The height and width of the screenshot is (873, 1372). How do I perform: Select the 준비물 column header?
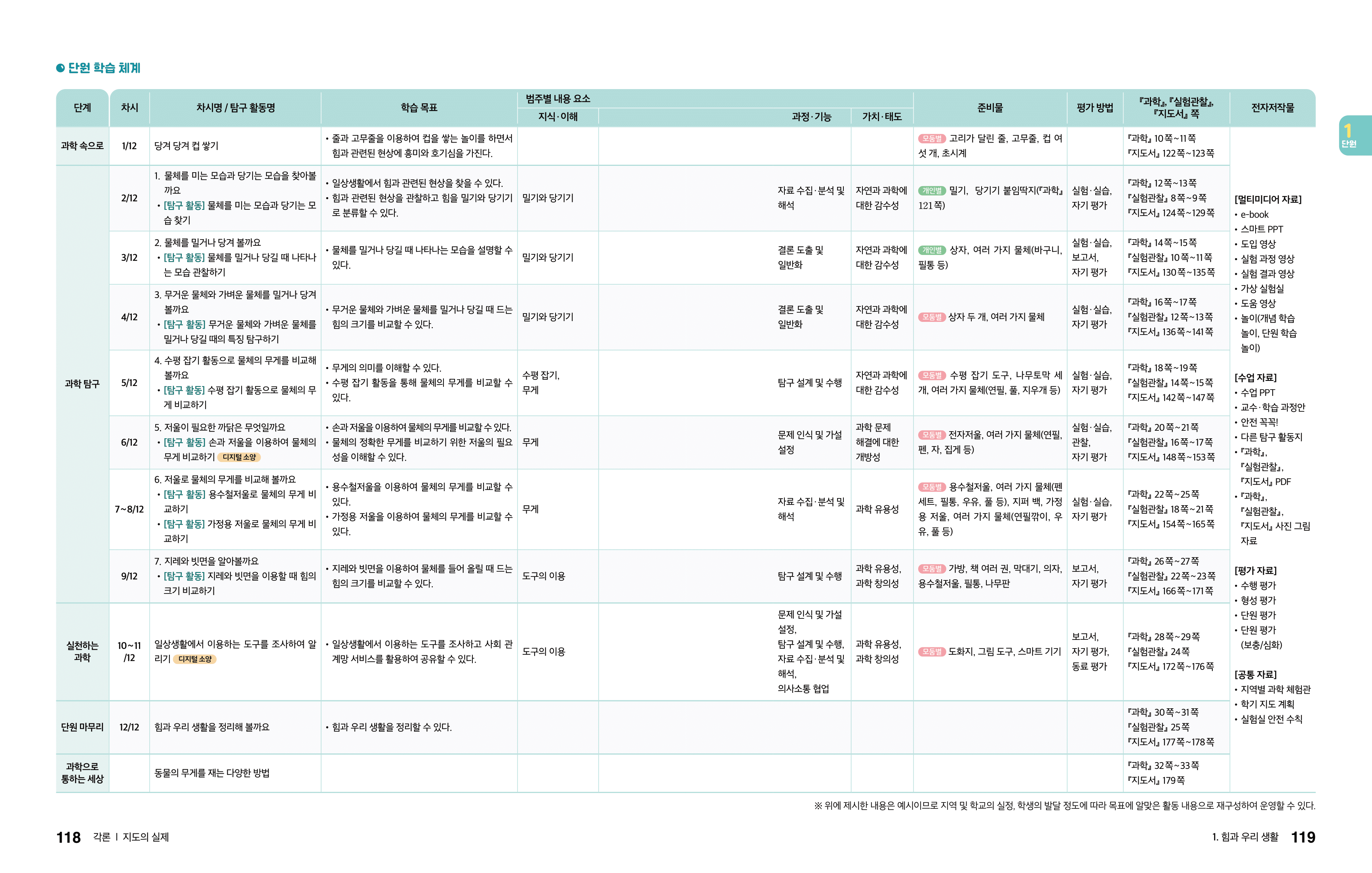tap(990, 108)
